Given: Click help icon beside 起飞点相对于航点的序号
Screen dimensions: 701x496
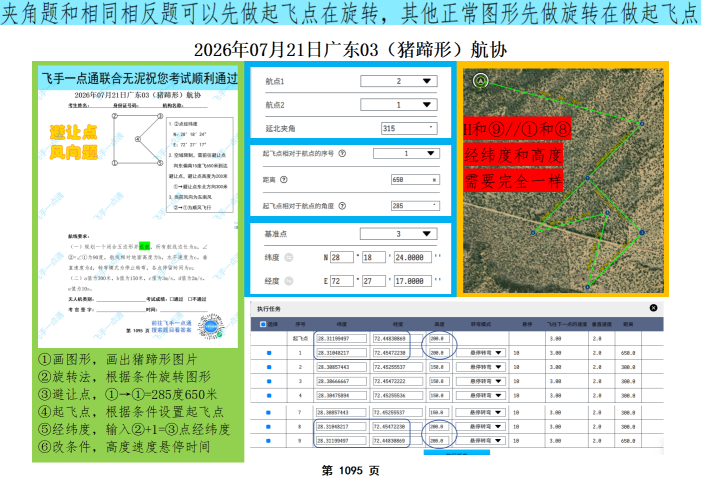Looking at the screenshot, I should click(x=342, y=153).
